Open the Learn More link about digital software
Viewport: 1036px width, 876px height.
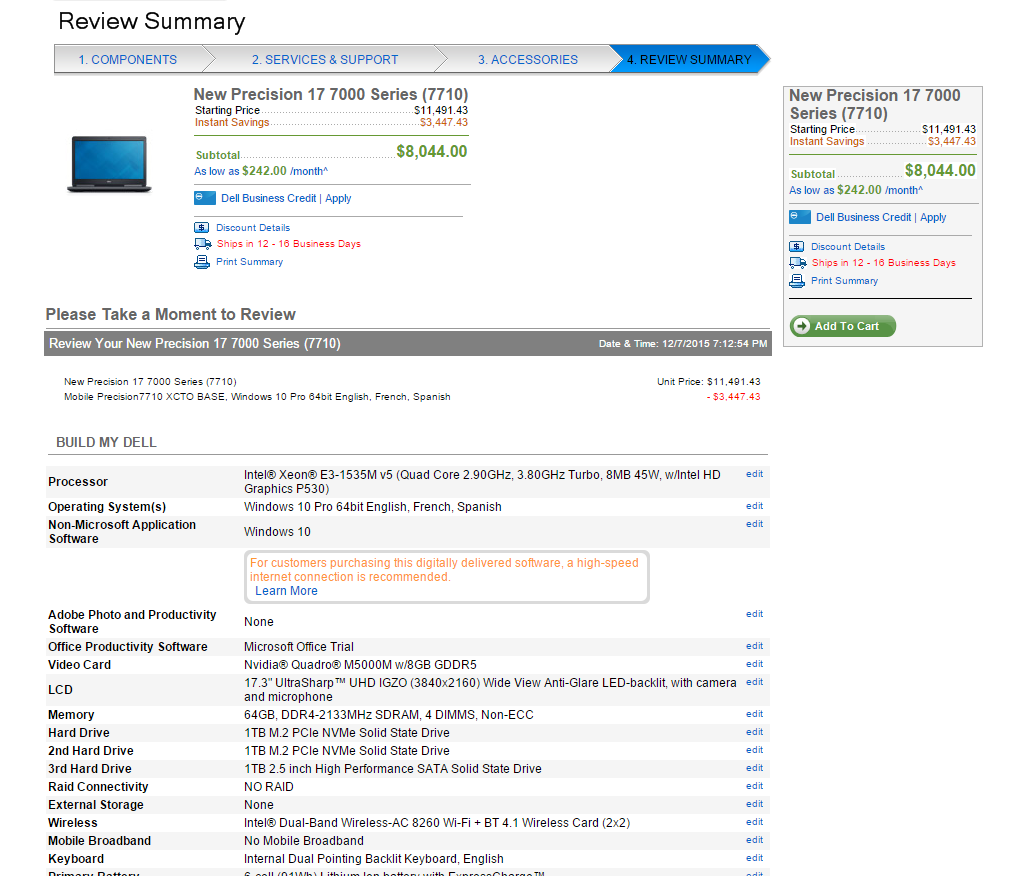coord(286,591)
